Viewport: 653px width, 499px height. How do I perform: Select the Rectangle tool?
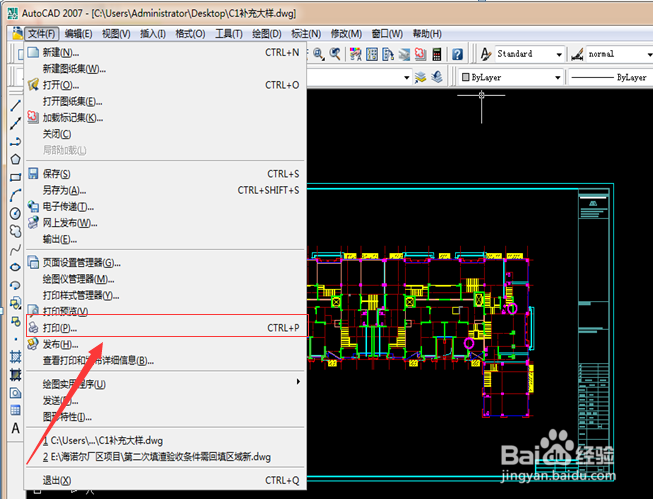pyautogui.click(x=15, y=177)
